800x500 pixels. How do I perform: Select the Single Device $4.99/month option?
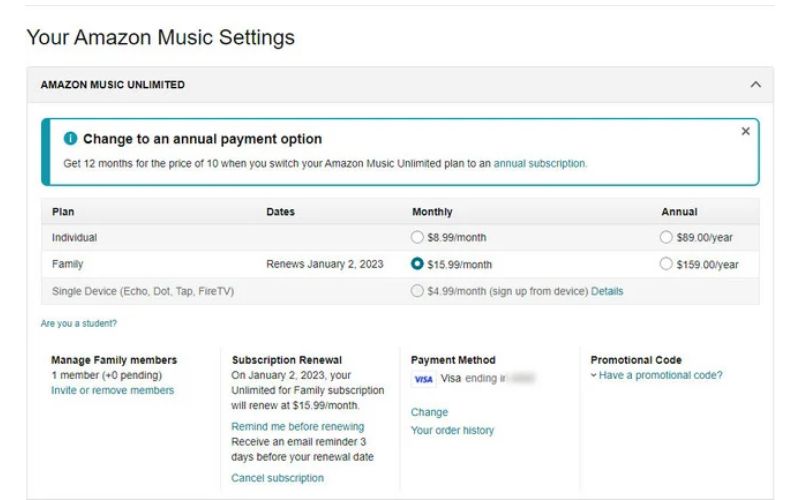click(x=418, y=291)
